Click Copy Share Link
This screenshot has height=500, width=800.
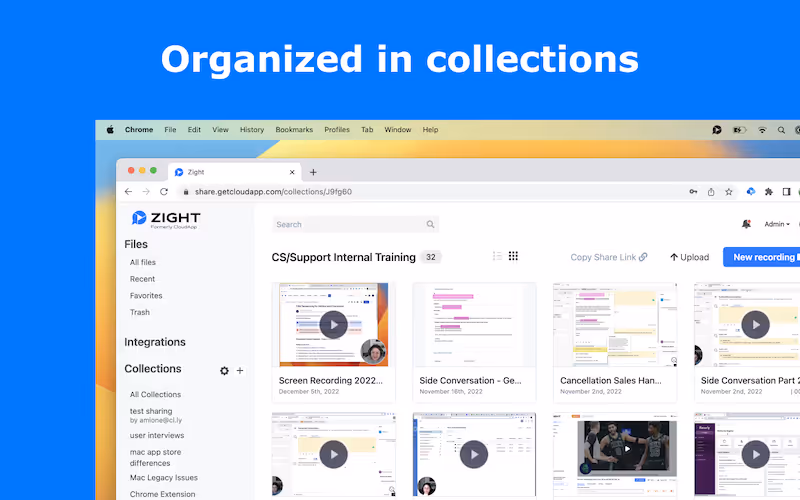609,257
